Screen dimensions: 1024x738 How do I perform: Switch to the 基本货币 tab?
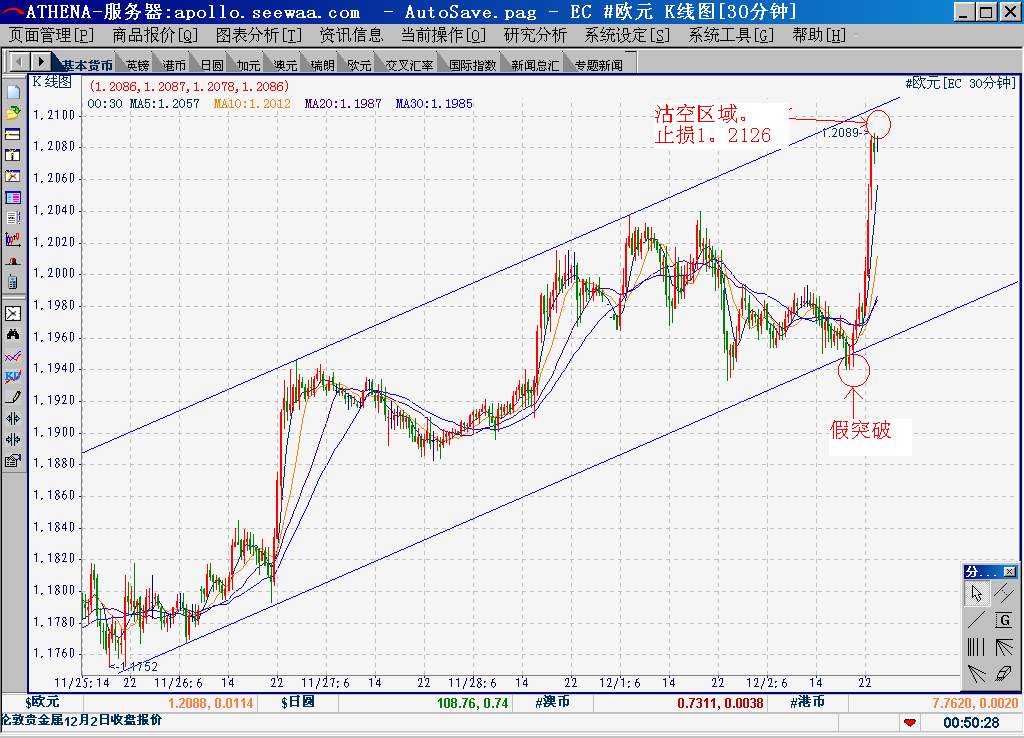coord(87,65)
